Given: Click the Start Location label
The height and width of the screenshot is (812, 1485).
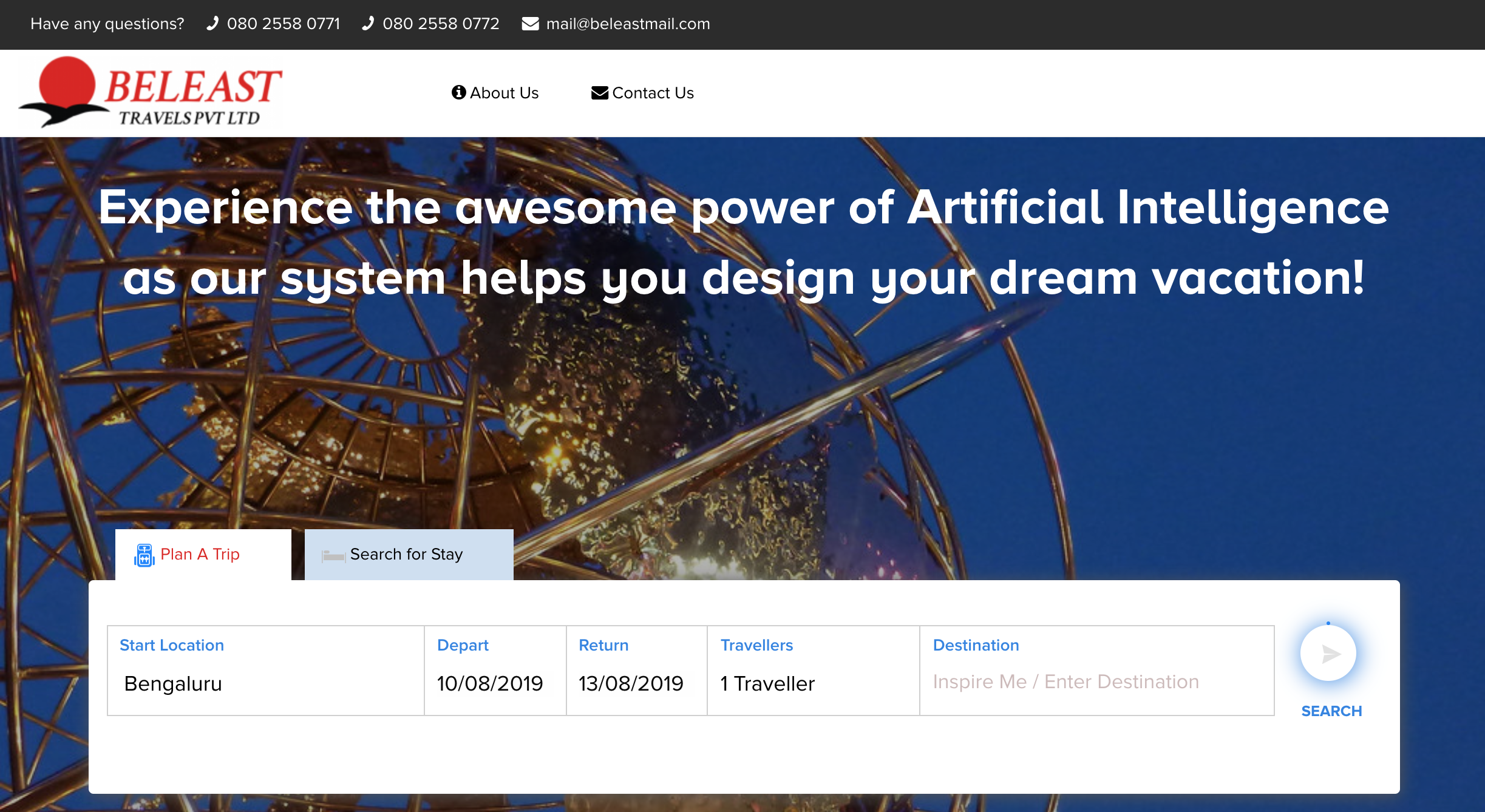Looking at the screenshot, I should 172,645.
